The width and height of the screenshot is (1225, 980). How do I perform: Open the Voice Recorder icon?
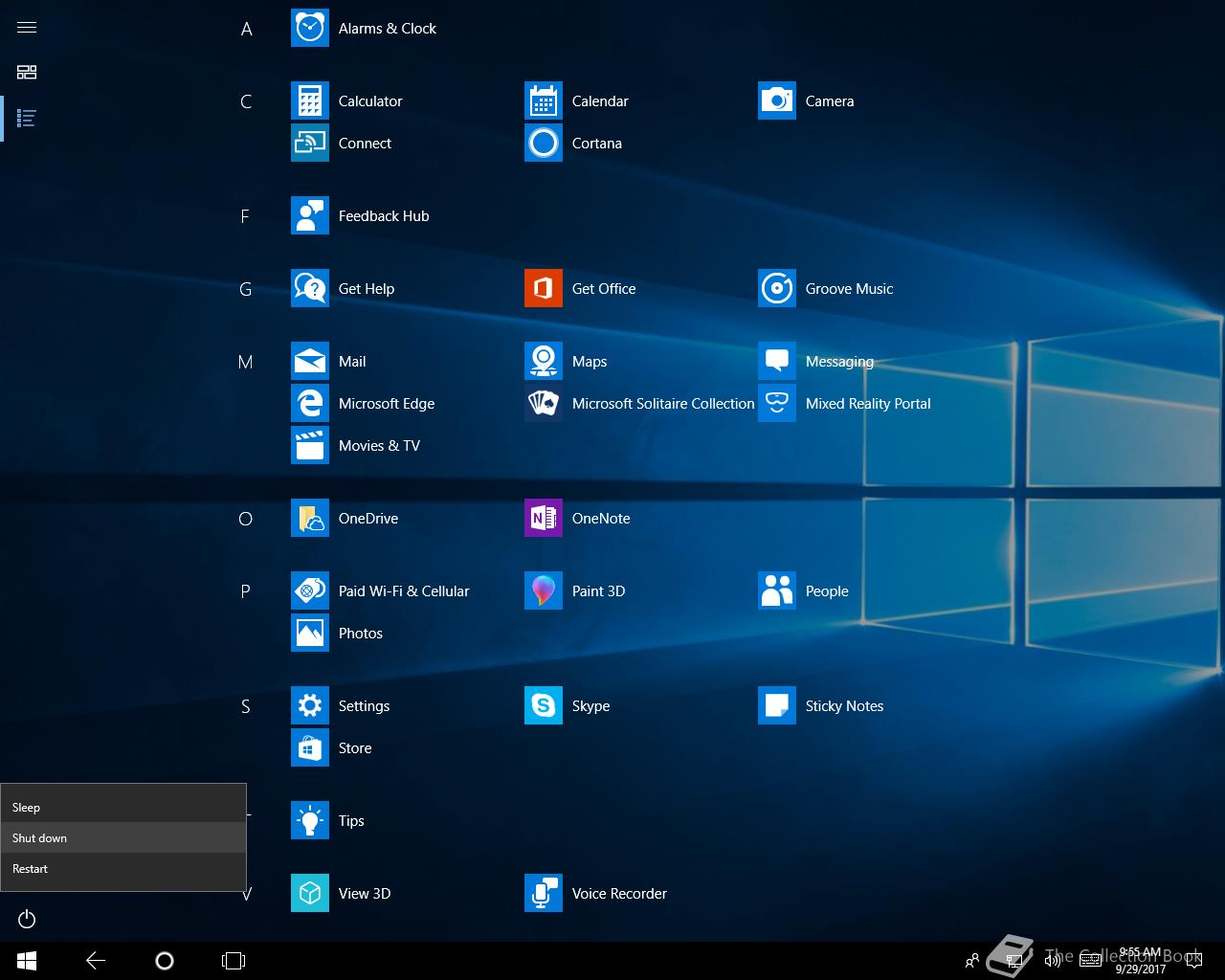click(544, 893)
